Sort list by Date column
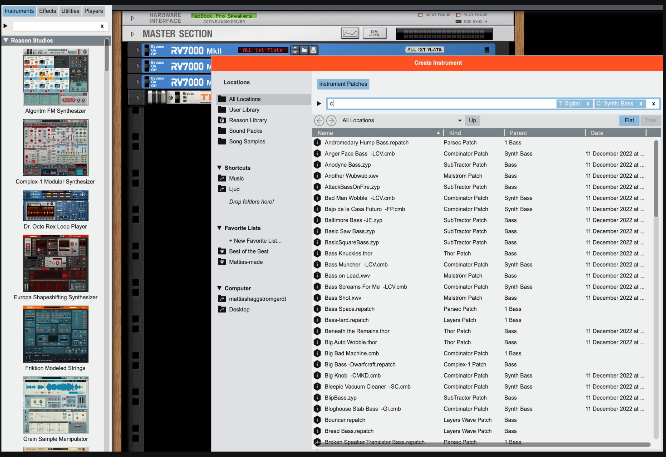 616,133
